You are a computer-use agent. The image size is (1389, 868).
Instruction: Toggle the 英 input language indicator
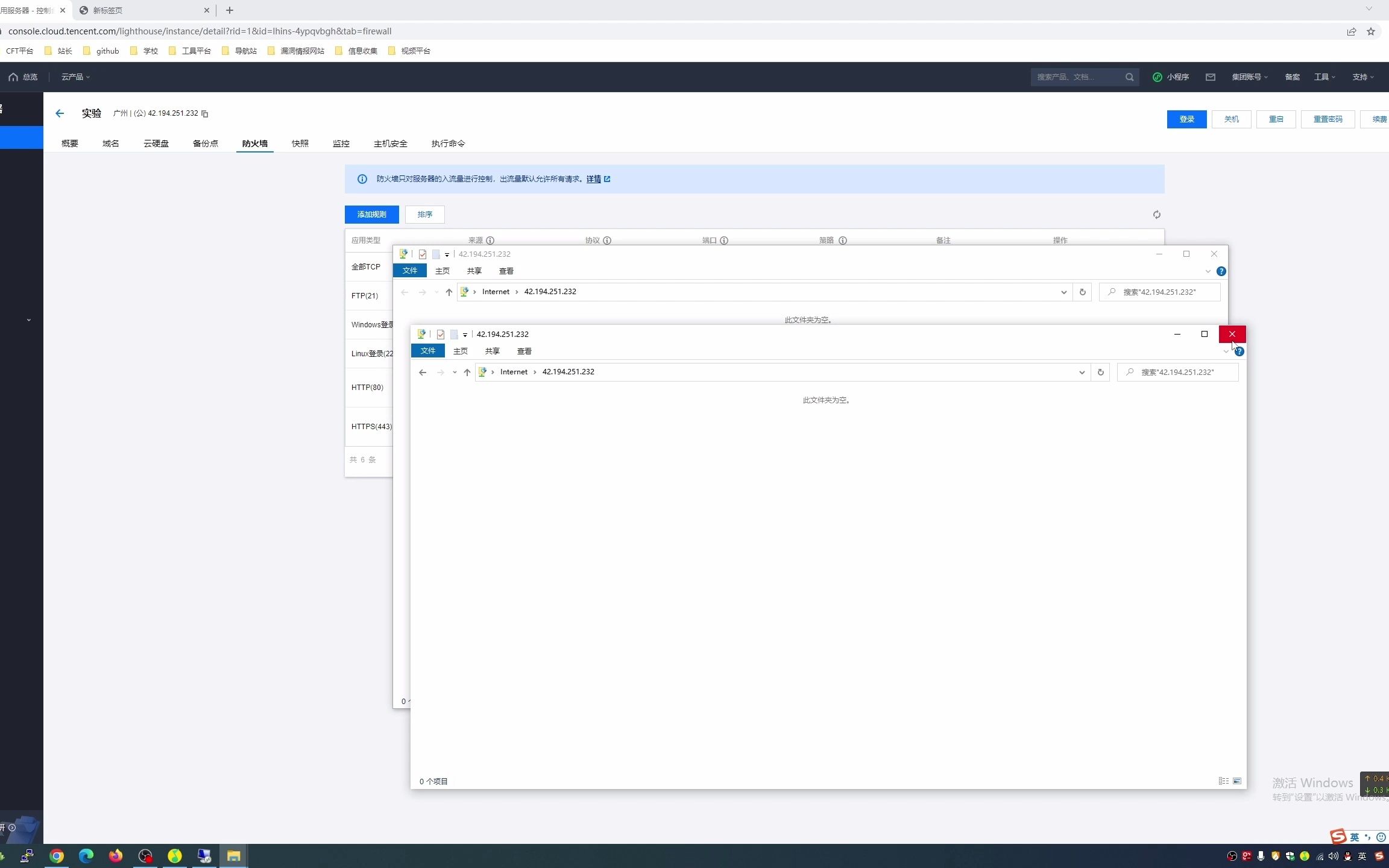(x=1363, y=857)
